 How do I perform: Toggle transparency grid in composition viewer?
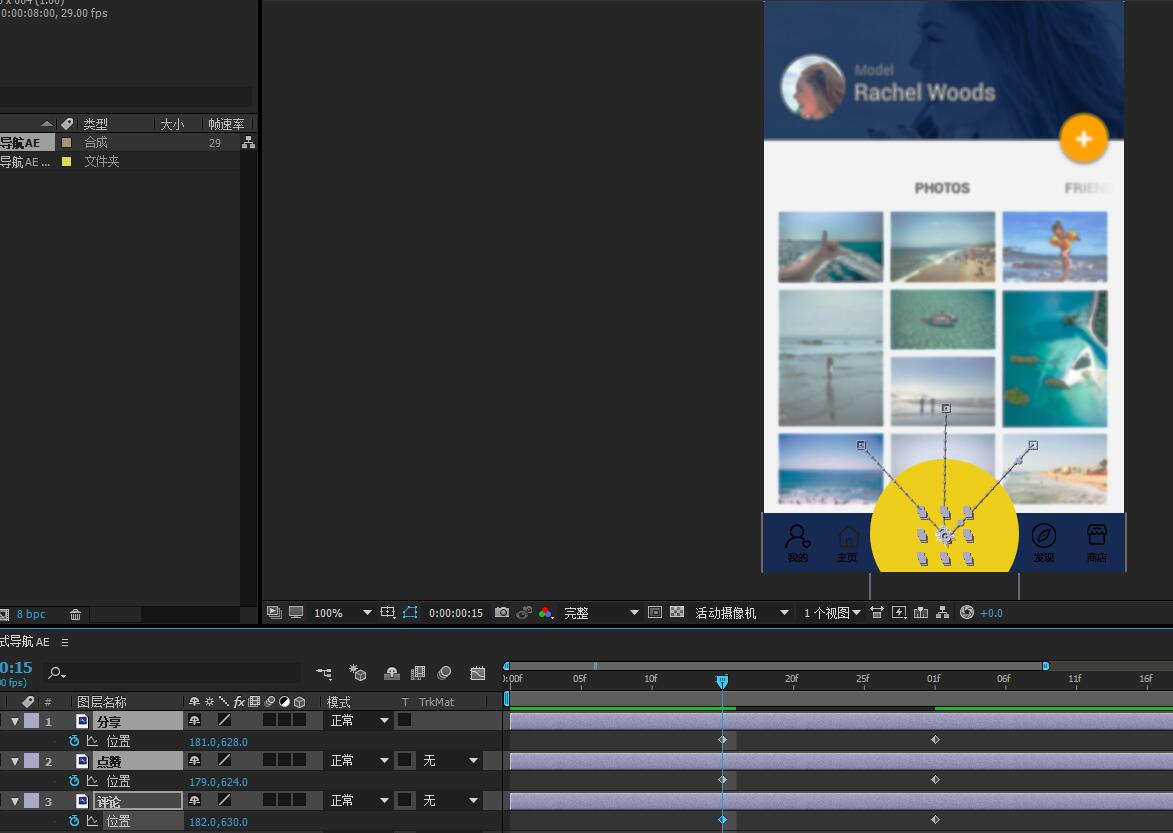[x=677, y=613]
